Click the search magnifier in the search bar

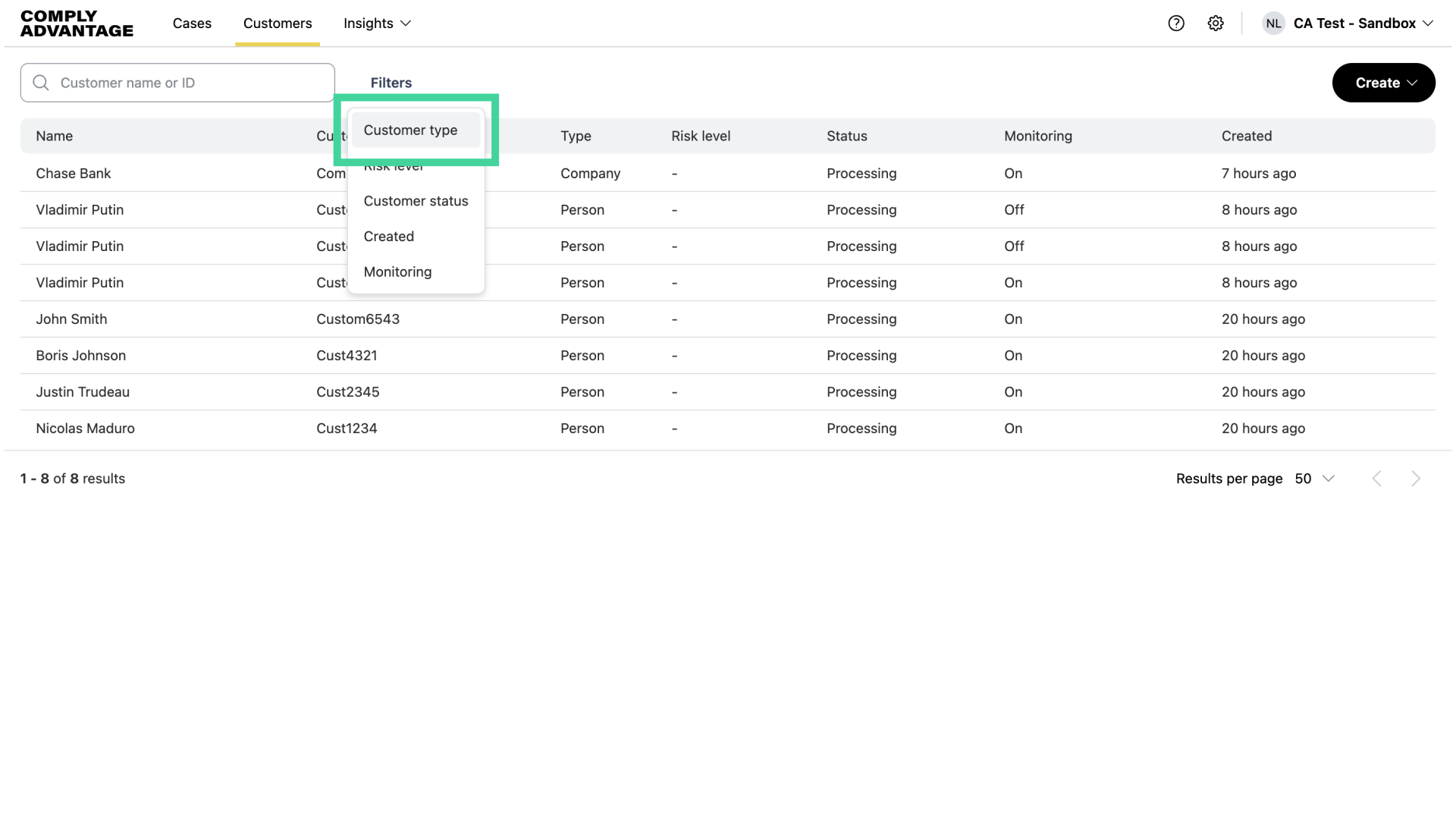click(41, 82)
